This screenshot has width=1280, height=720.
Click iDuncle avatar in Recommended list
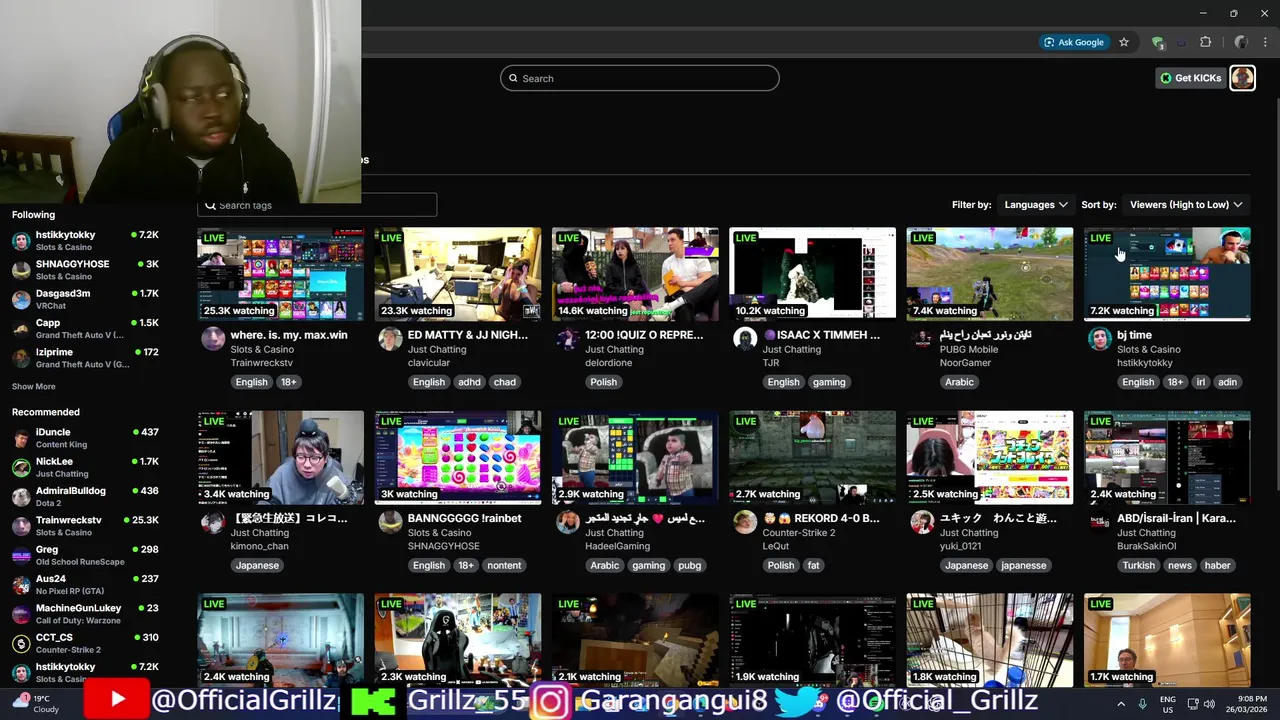21,438
